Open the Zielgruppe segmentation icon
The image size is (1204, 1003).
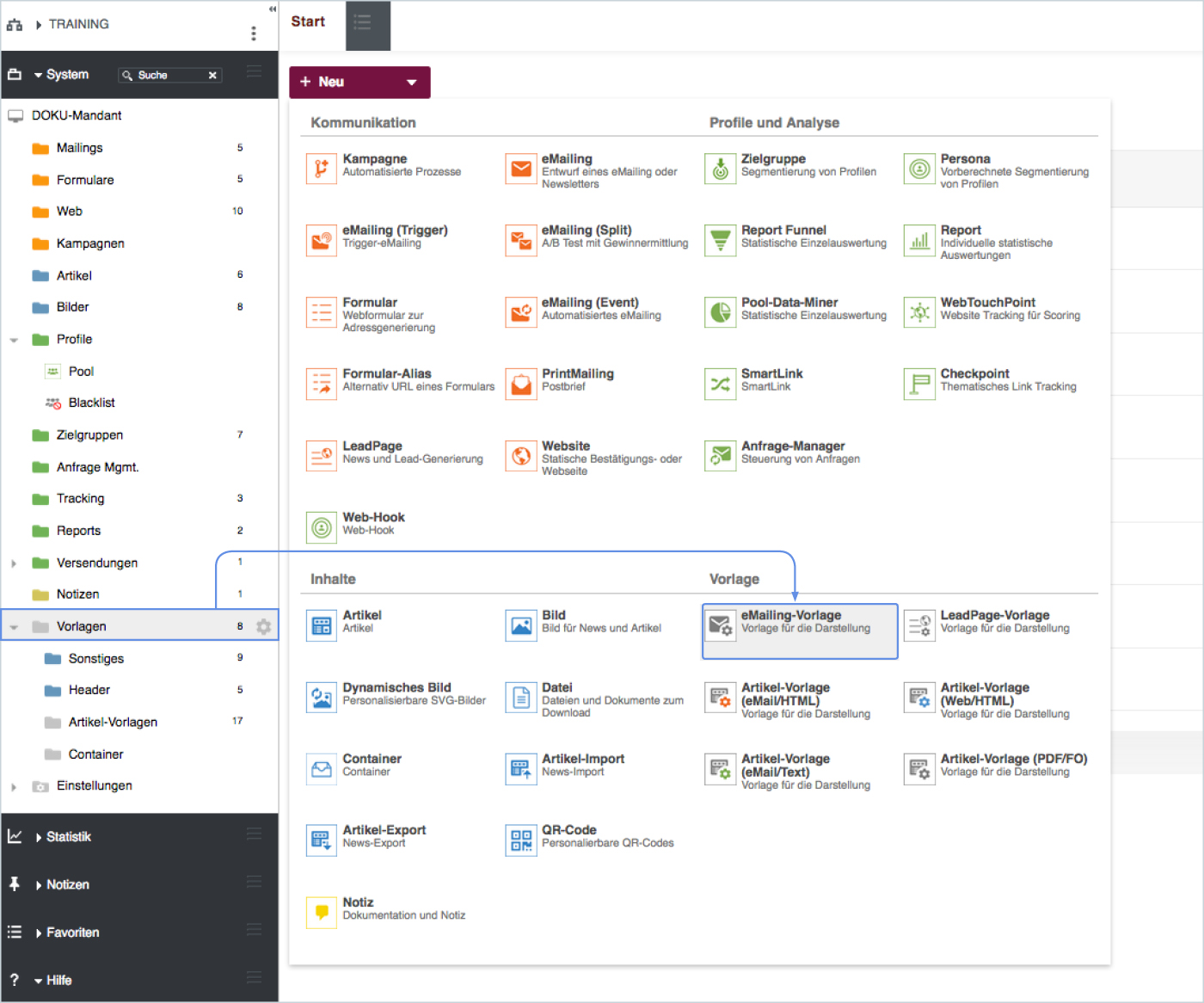point(720,169)
